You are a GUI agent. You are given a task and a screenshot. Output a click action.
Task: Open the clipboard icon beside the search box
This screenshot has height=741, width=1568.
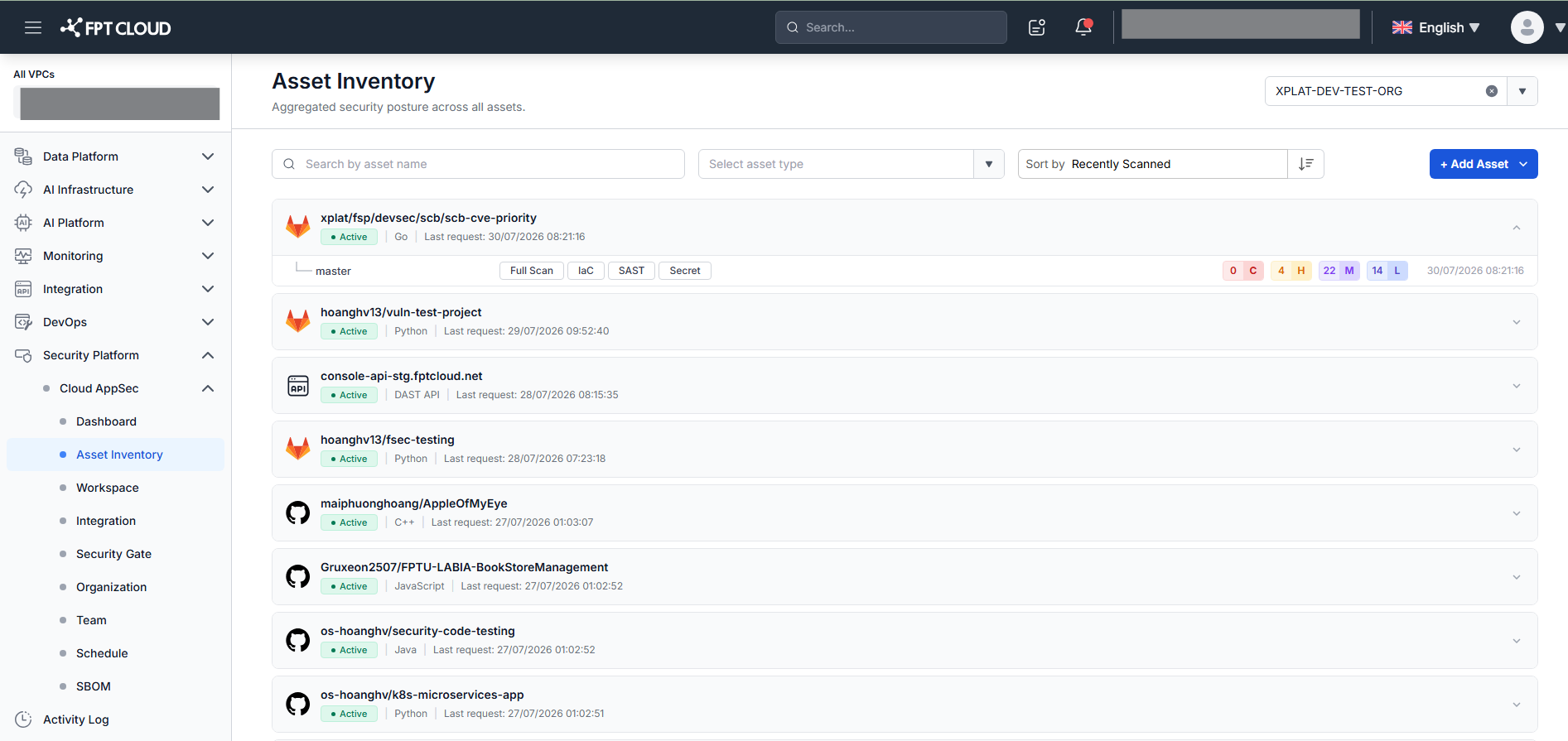tap(1037, 27)
